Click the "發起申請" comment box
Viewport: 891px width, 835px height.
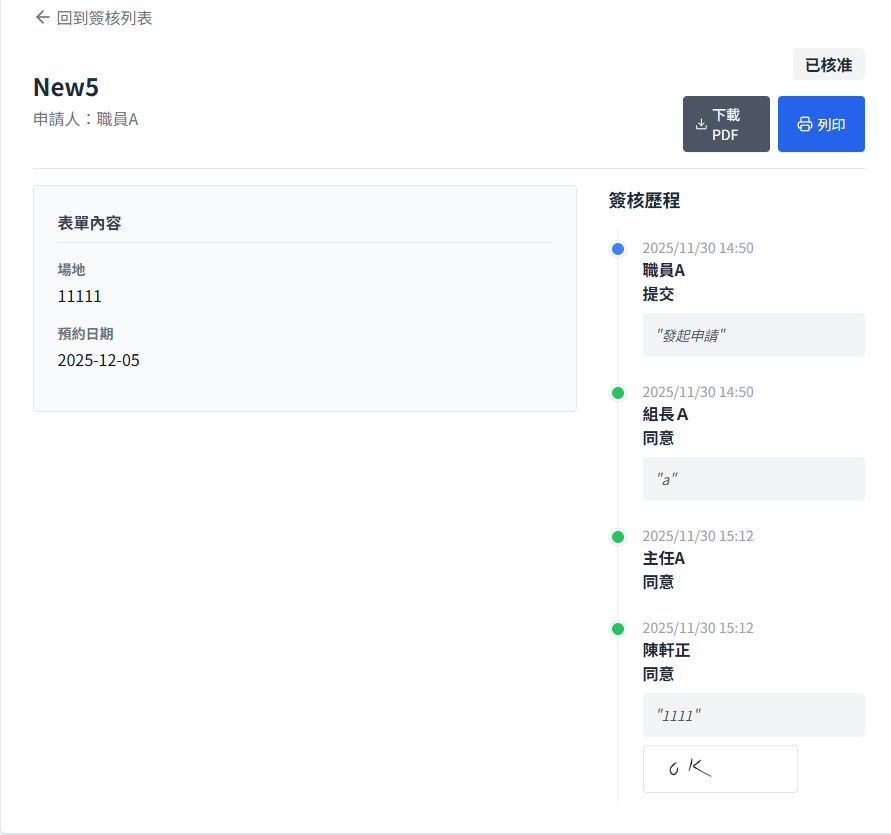[753, 335]
